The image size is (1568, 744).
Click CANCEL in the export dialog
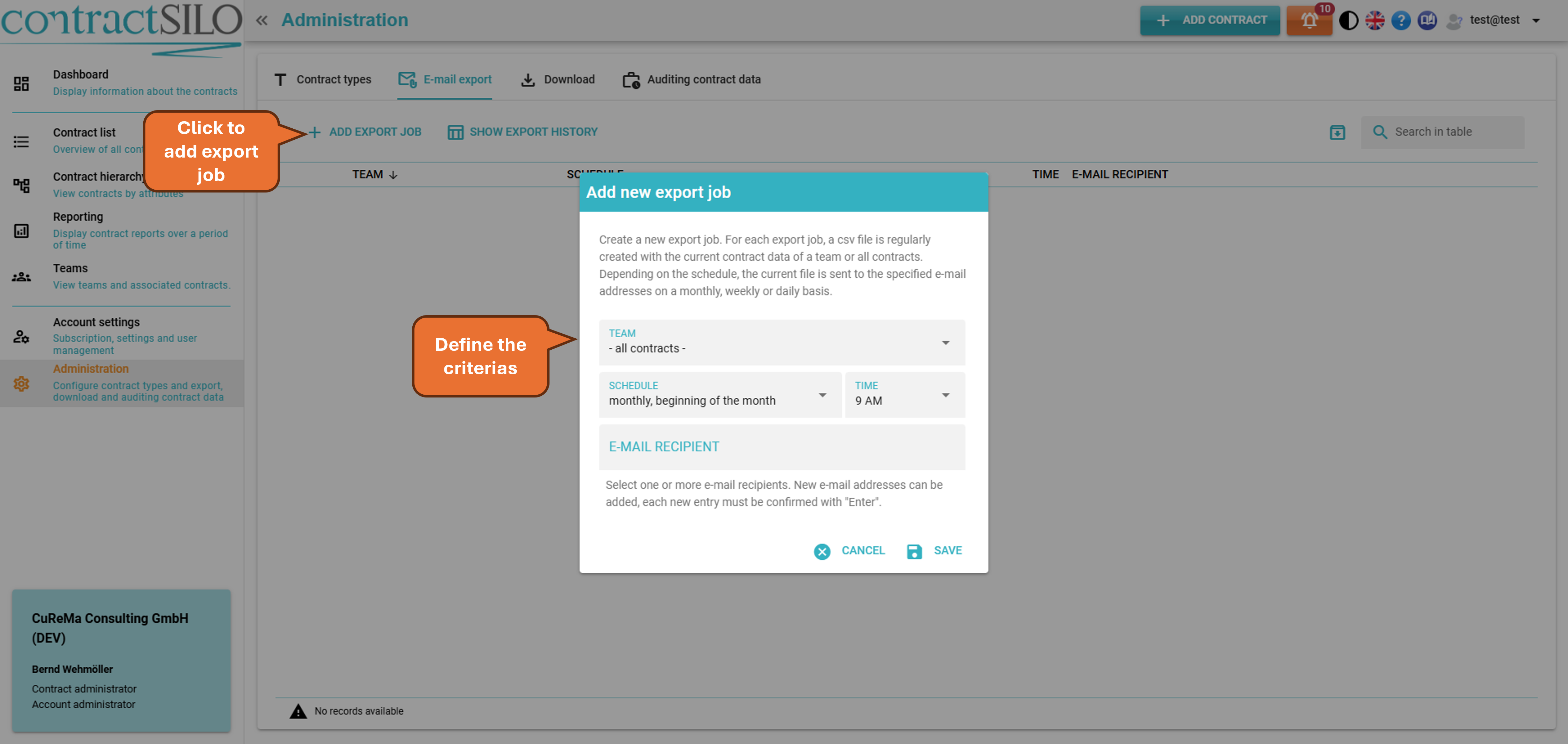850,550
